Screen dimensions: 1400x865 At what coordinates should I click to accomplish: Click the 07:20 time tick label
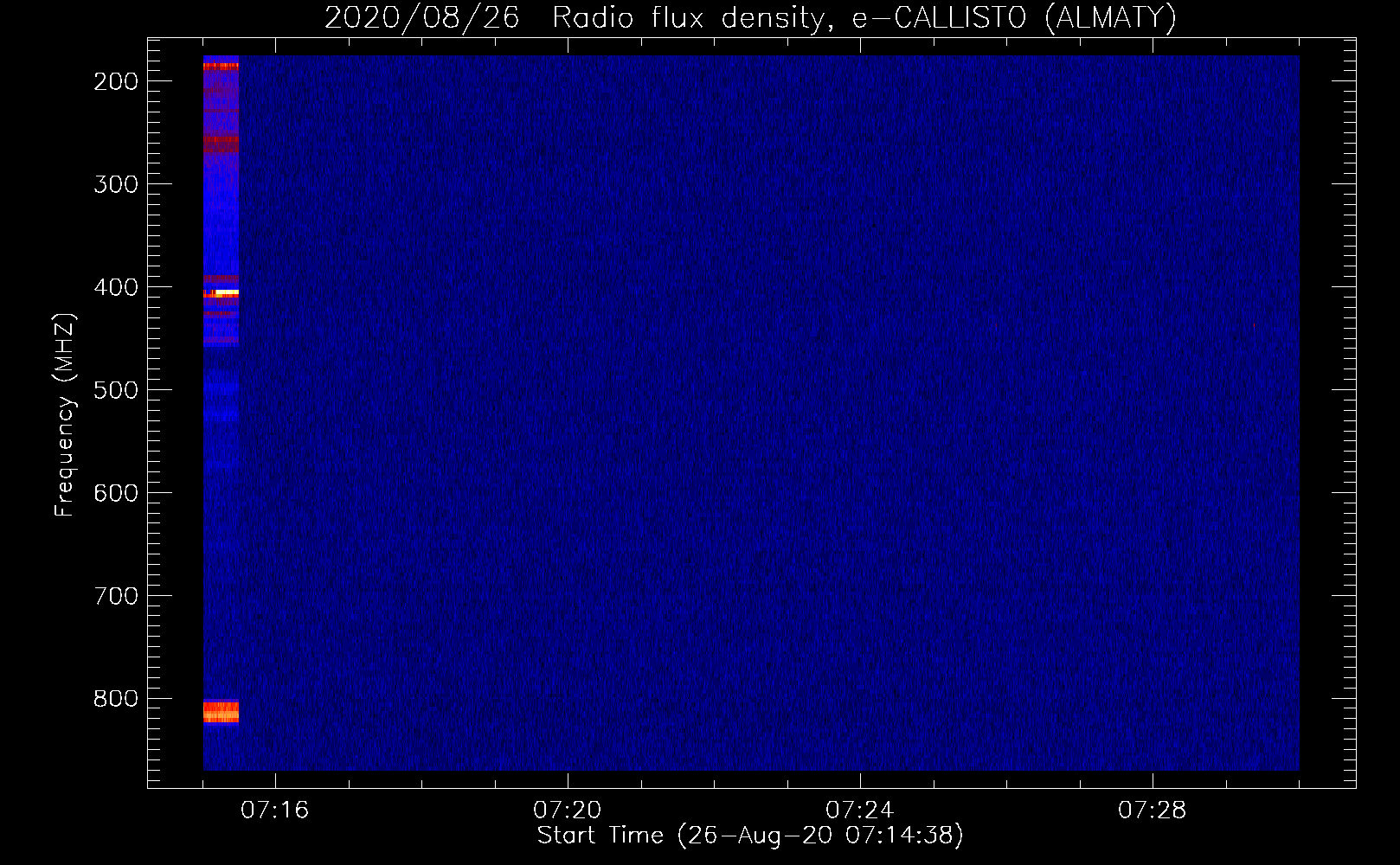tap(567, 811)
